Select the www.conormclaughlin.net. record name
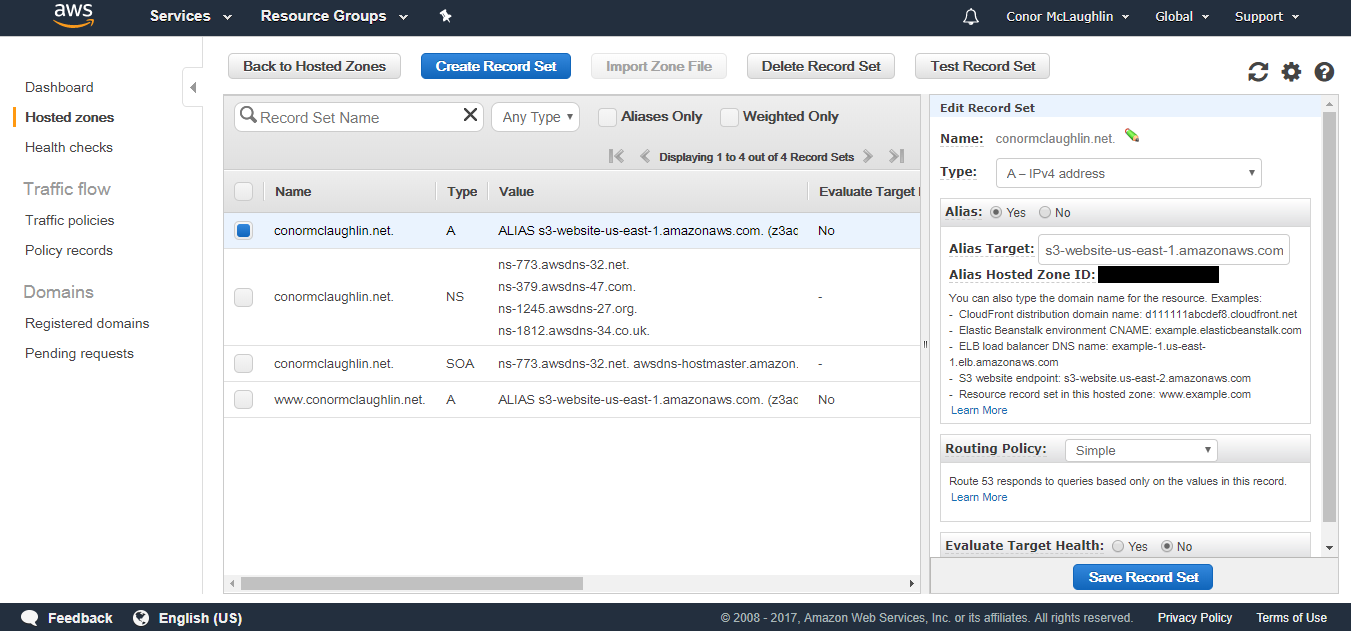The image size is (1351, 631). (350, 399)
